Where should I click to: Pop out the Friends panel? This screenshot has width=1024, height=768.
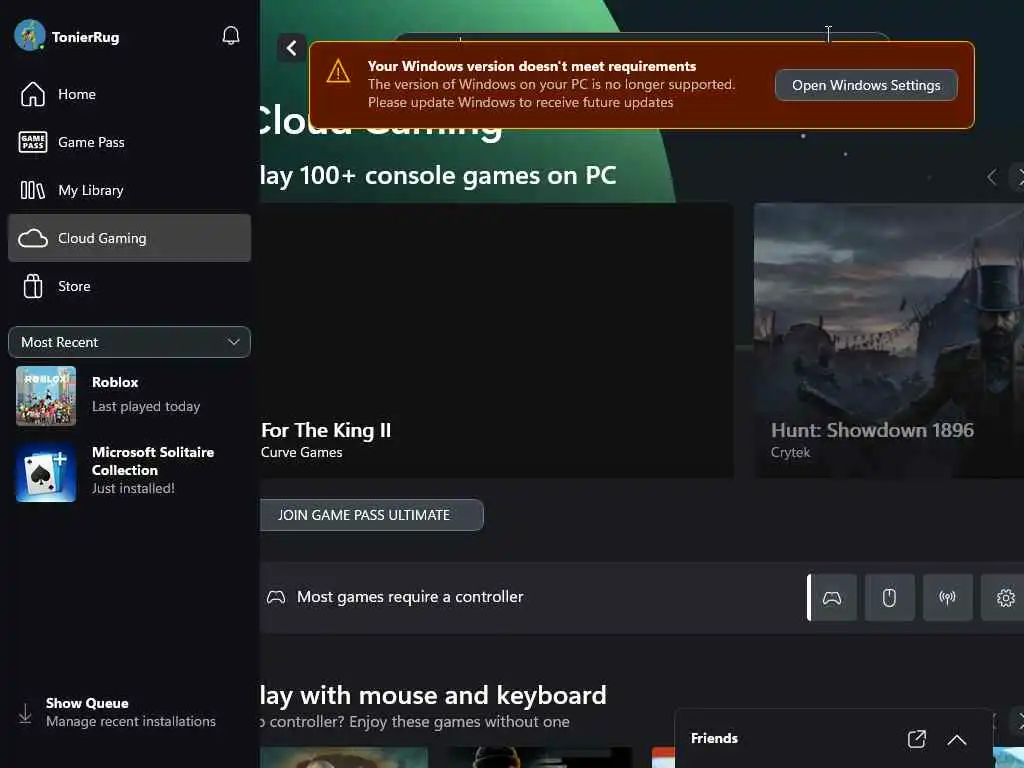pyautogui.click(x=917, y=739)
